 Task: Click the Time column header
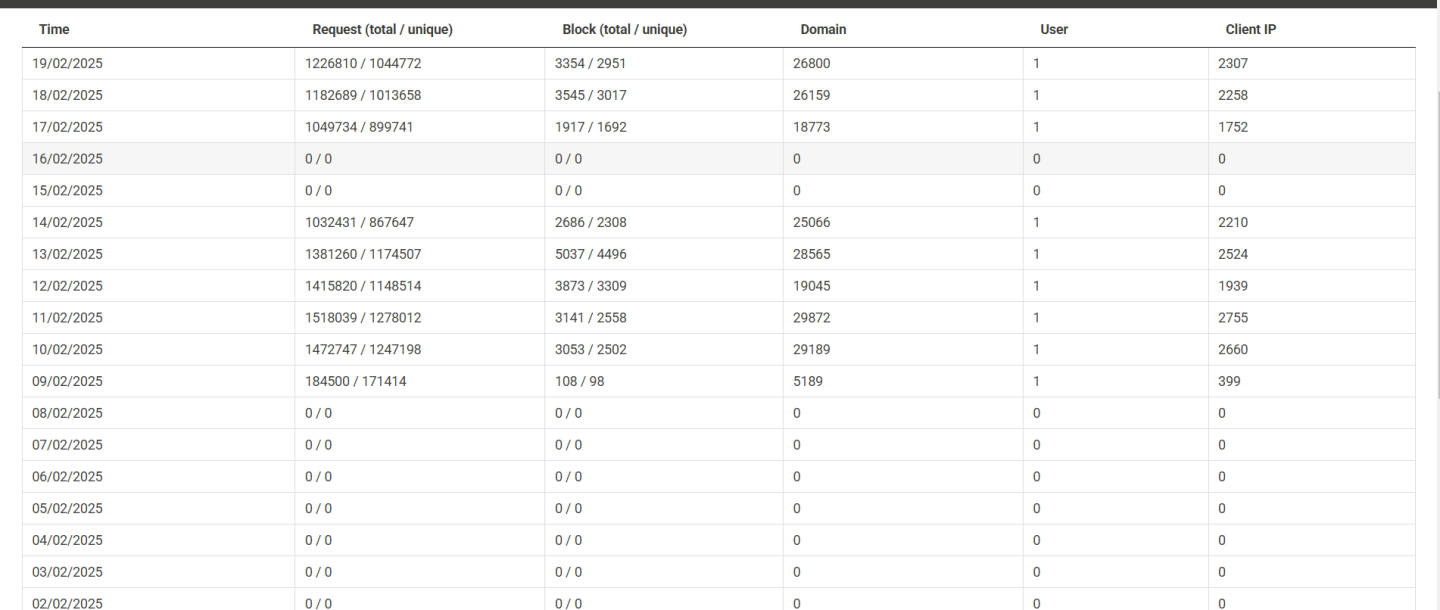point(54,30)
